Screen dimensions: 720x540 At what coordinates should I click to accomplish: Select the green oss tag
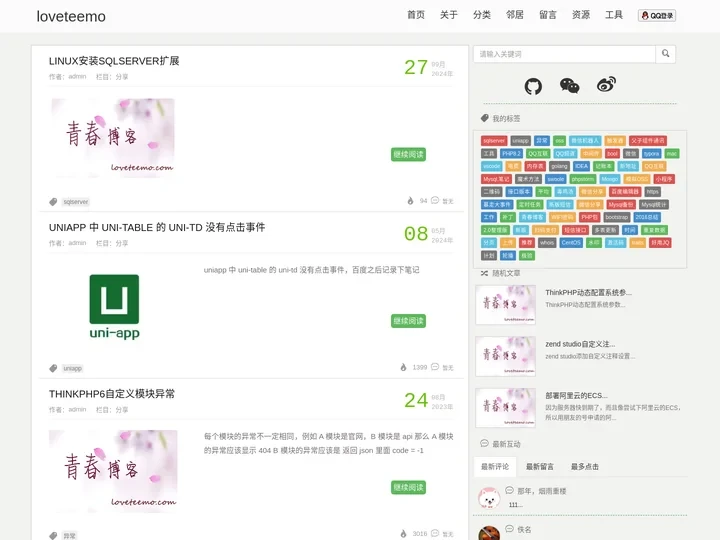[559, 141]
